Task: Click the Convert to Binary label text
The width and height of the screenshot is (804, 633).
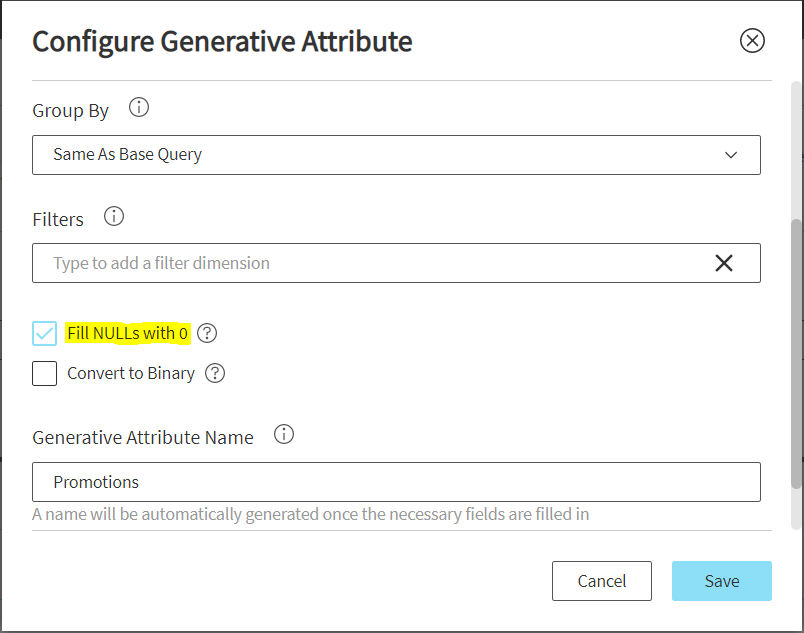Action: click(x=130, y=373)
